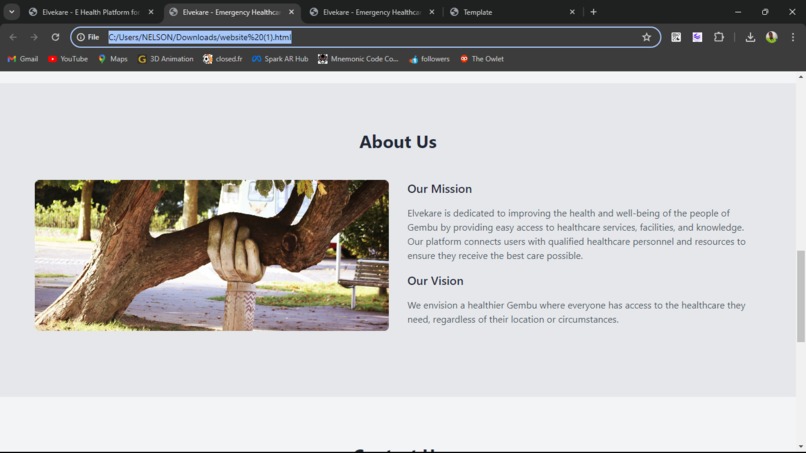
Task: Open Spark AR Hub bookmark
Action: point(280,59)
